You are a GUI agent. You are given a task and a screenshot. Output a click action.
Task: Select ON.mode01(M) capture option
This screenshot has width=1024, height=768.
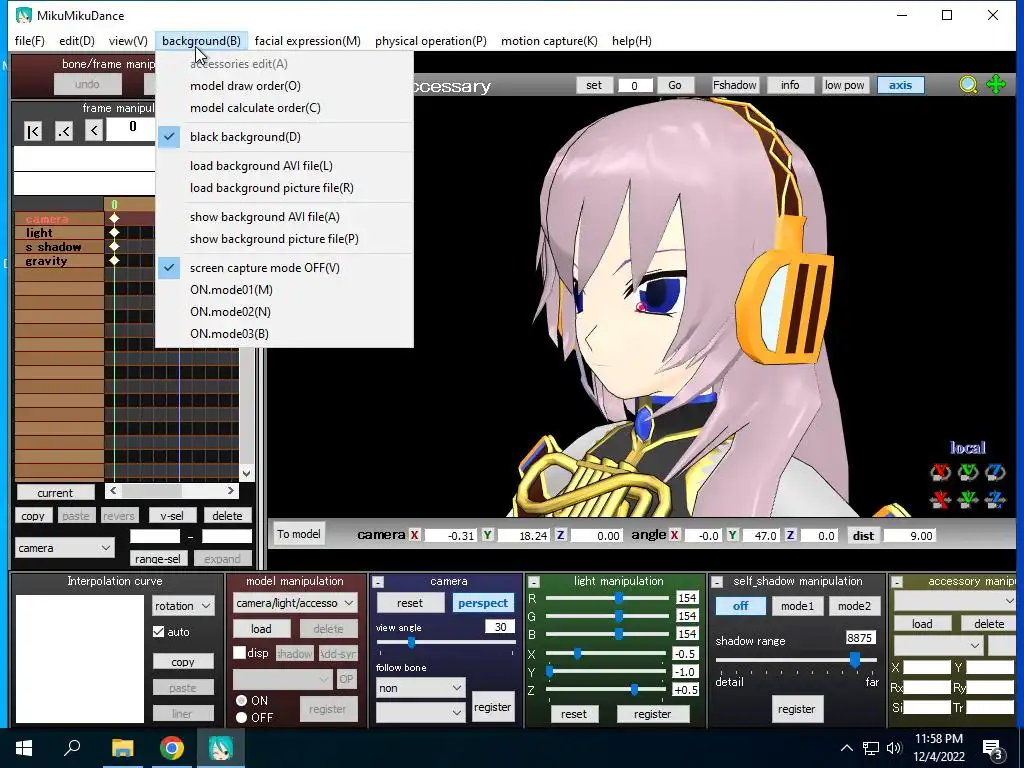pyautogui.click(x=285, y=289)
